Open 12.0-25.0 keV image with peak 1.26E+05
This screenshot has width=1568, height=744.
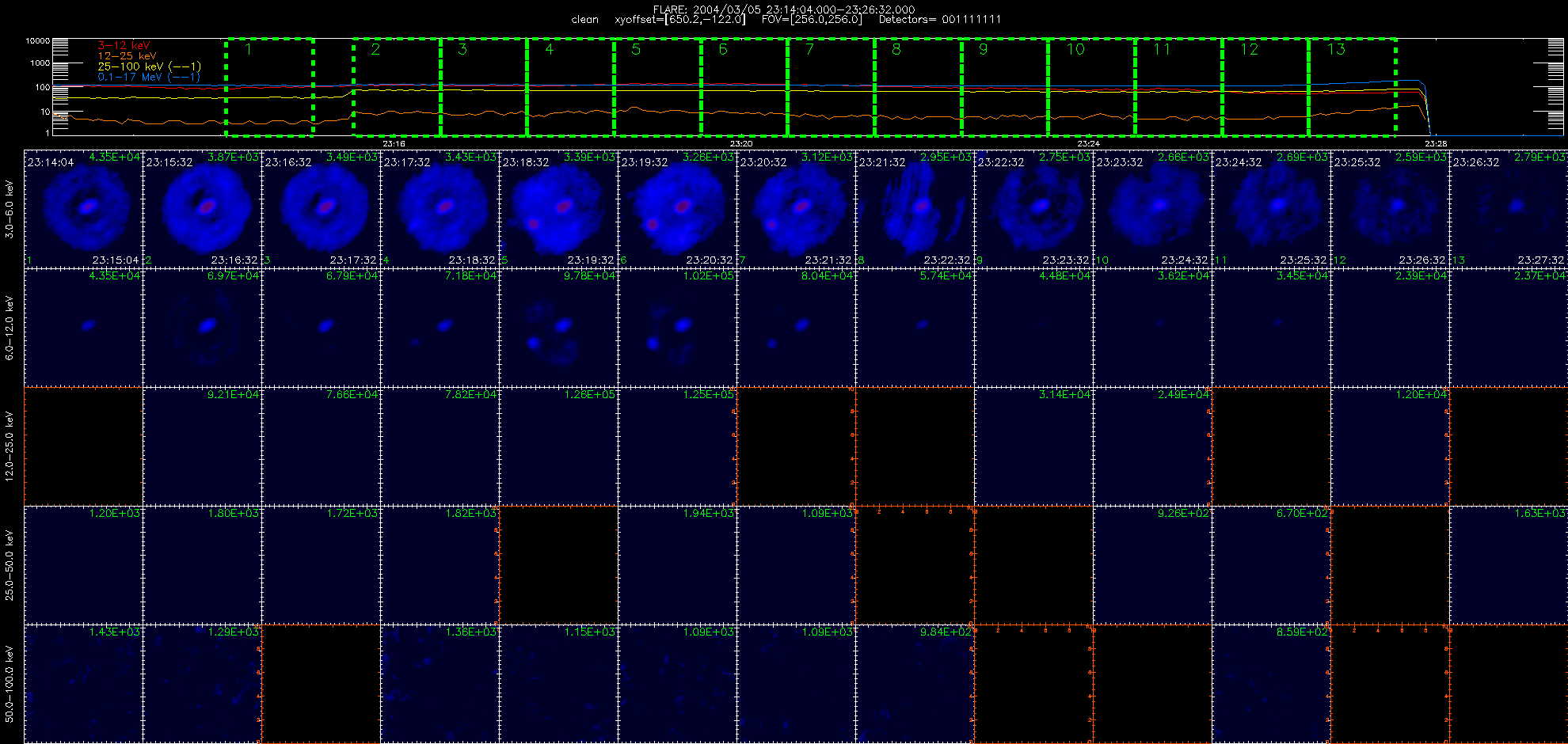click(x=559, y=446)
